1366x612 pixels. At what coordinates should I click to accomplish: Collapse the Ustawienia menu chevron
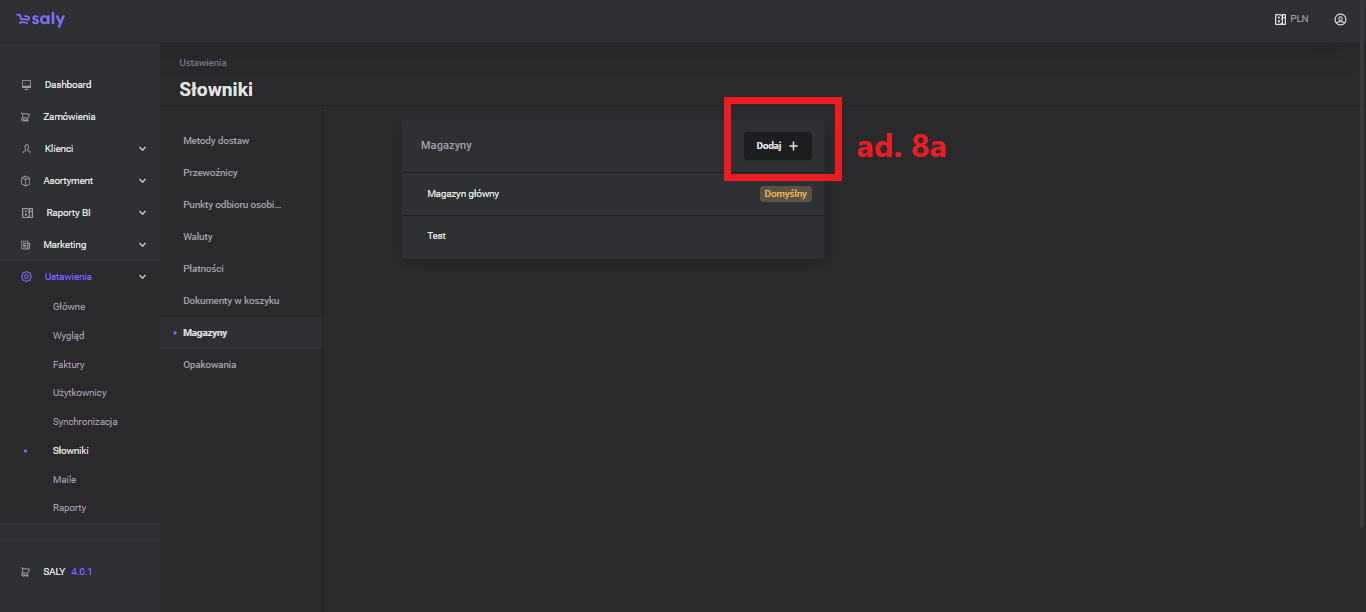[x=142, y=277]
